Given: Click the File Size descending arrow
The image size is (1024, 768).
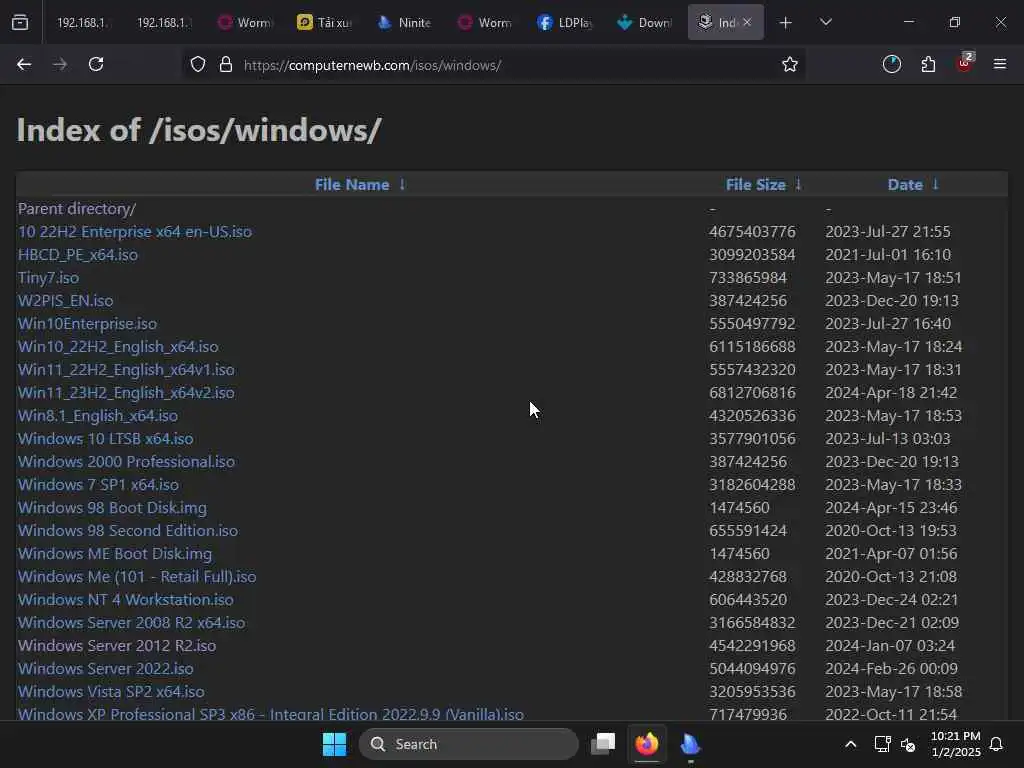Looking at the screenshot, I should (x=798, y=185).
